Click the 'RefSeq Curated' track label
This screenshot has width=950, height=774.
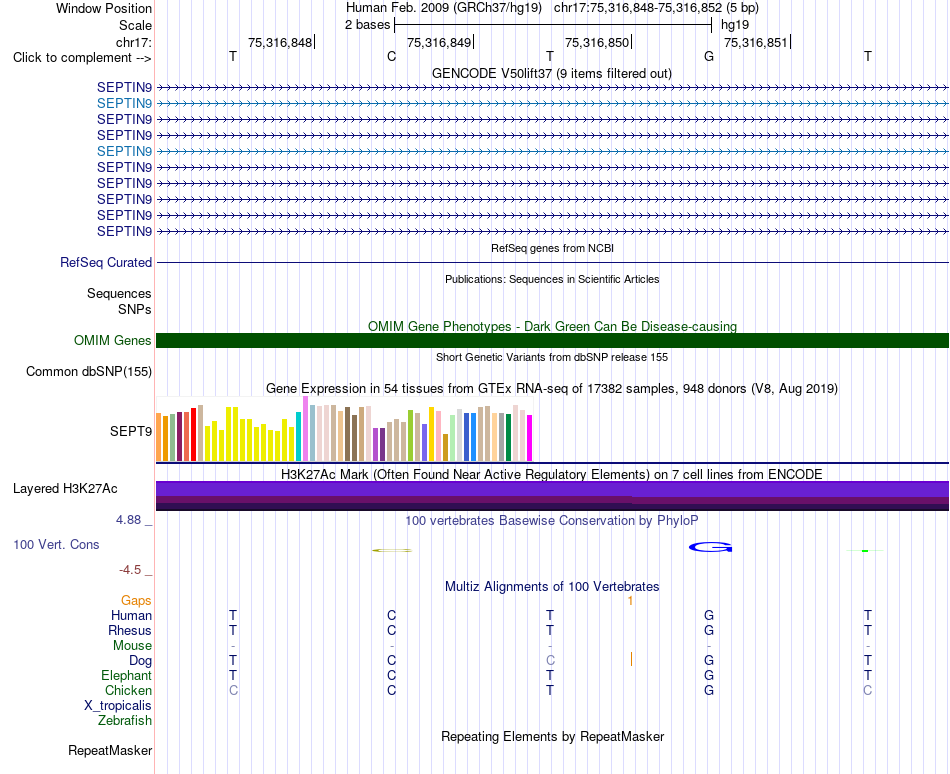[105, 262]
